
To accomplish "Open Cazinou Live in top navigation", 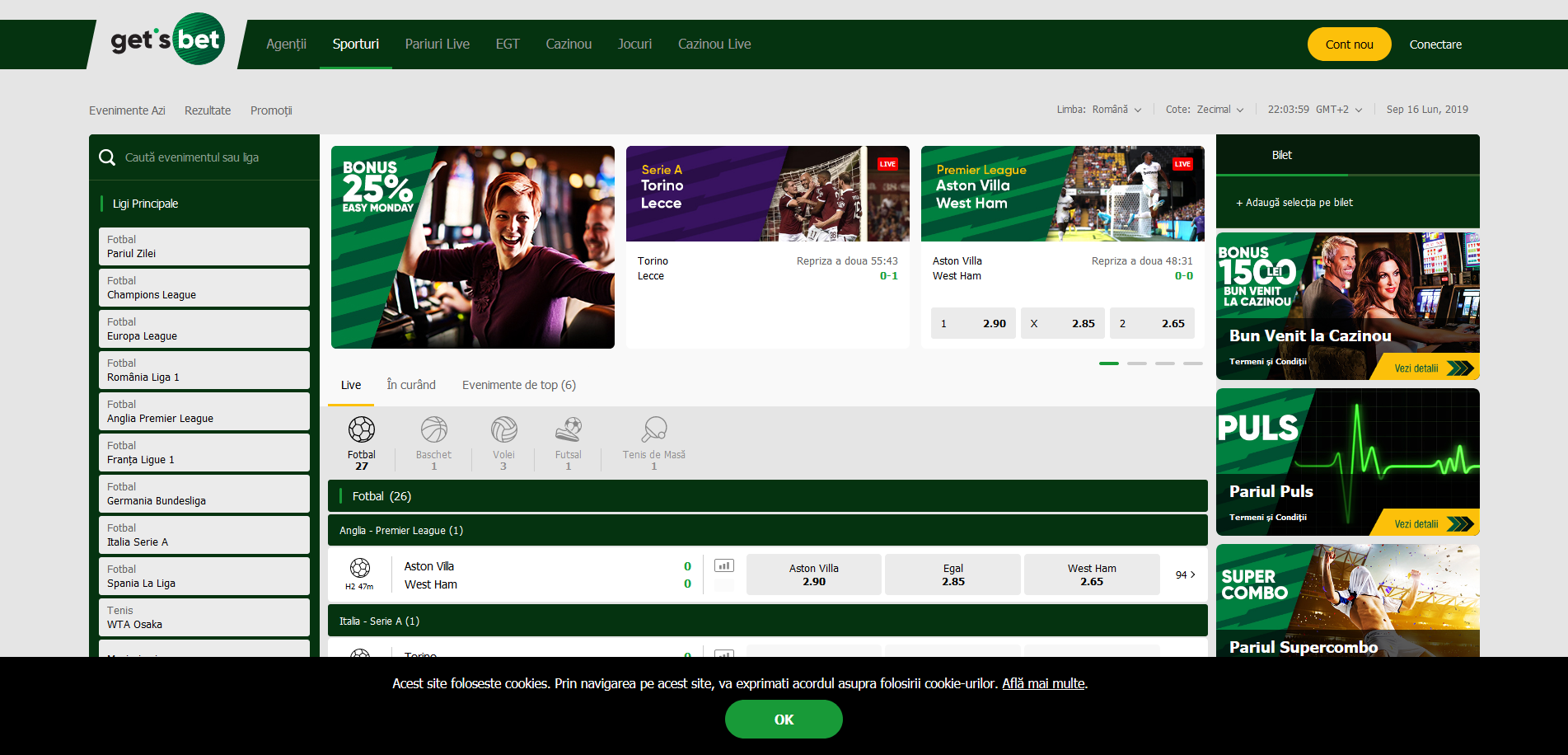I will (x=714, y=45).
